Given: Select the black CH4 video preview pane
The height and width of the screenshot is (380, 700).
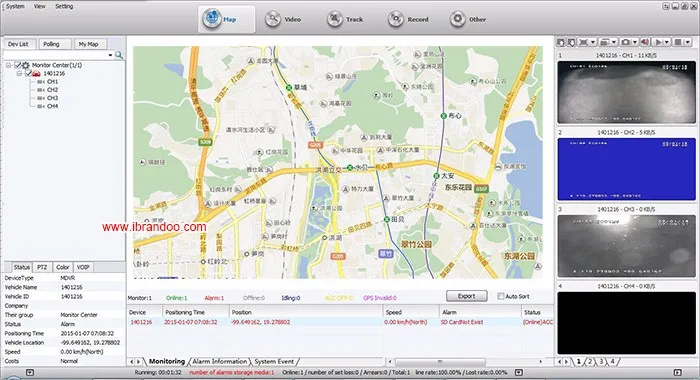Looking at the screenshot, I should (626, 323).
